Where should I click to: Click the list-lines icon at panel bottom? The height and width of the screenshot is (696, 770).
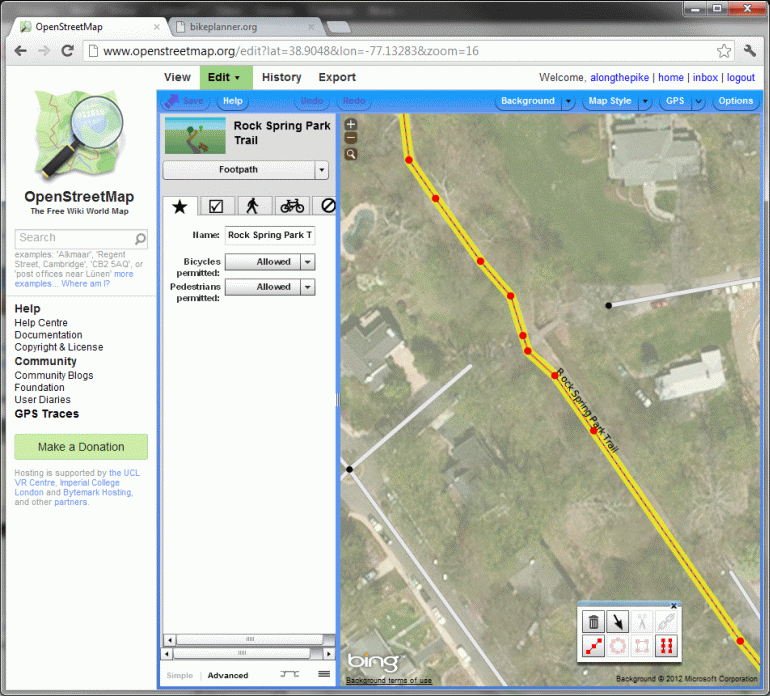click(324, 674)
